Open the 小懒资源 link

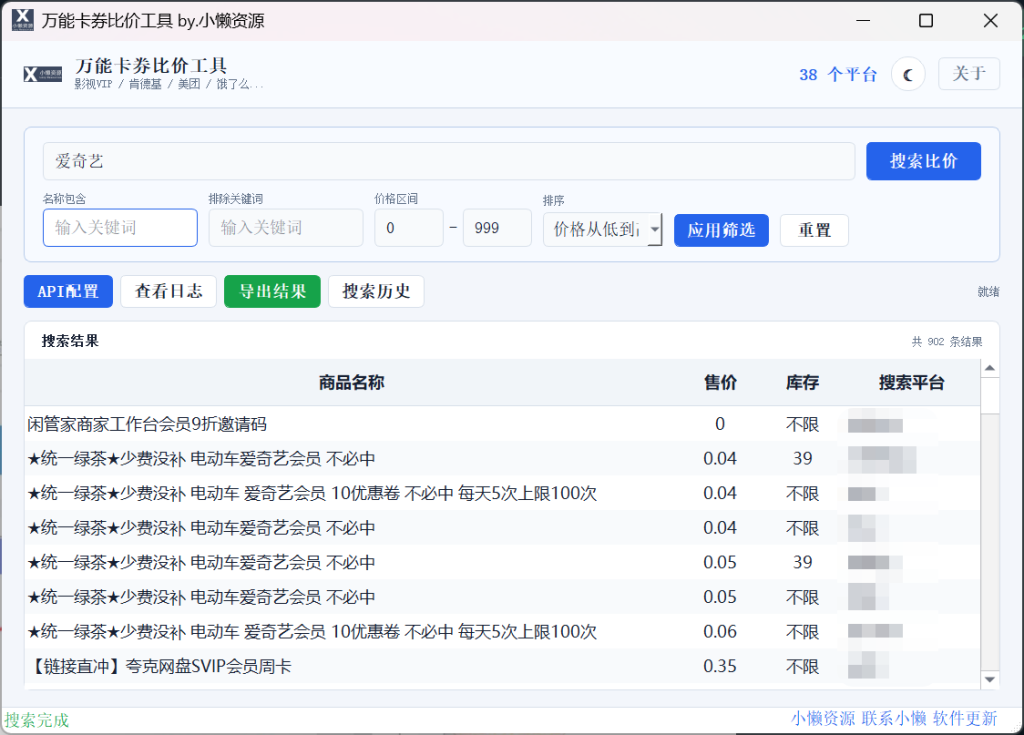(823, 719)
